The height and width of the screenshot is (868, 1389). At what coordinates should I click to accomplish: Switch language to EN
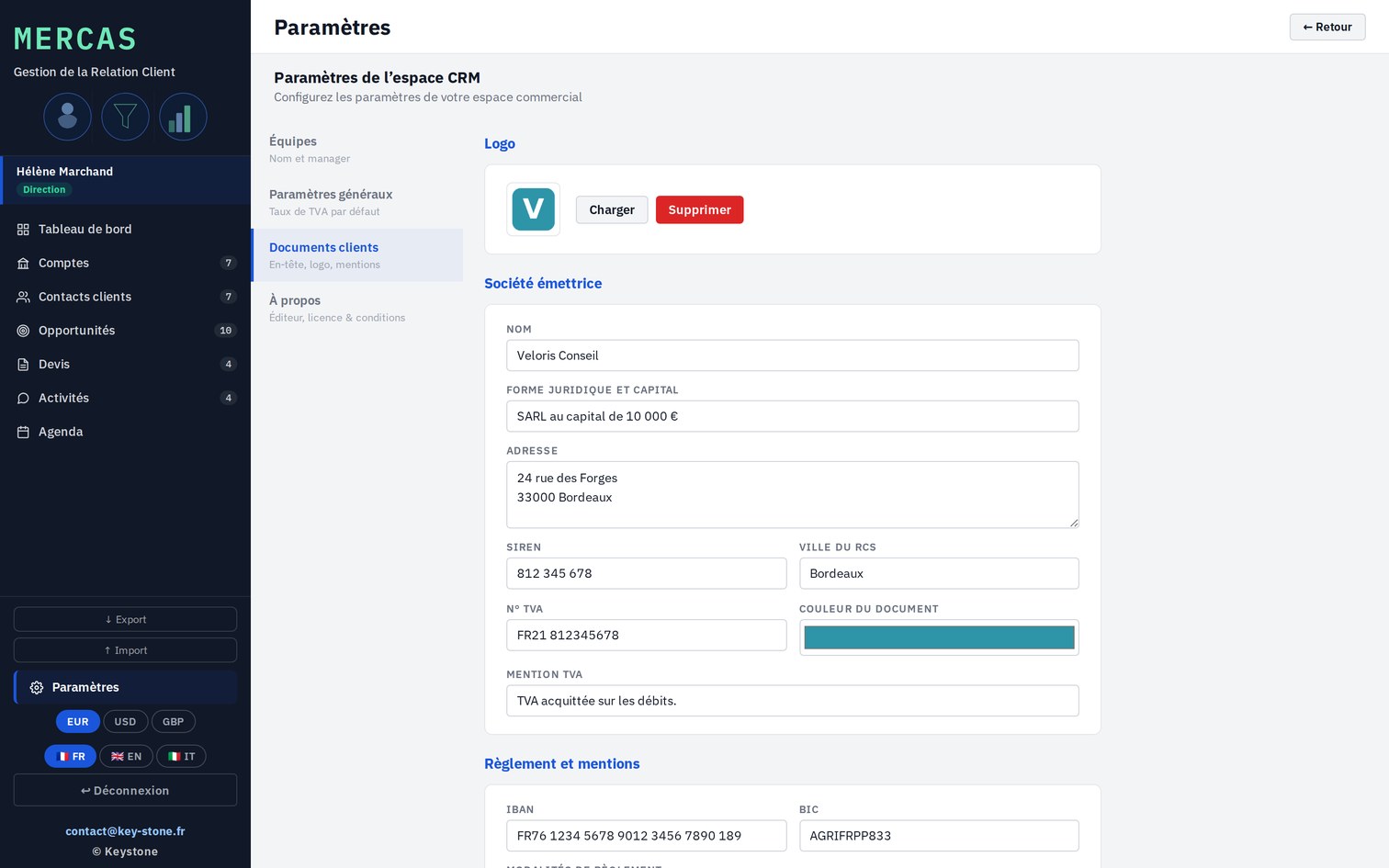(x=126, y=757)
